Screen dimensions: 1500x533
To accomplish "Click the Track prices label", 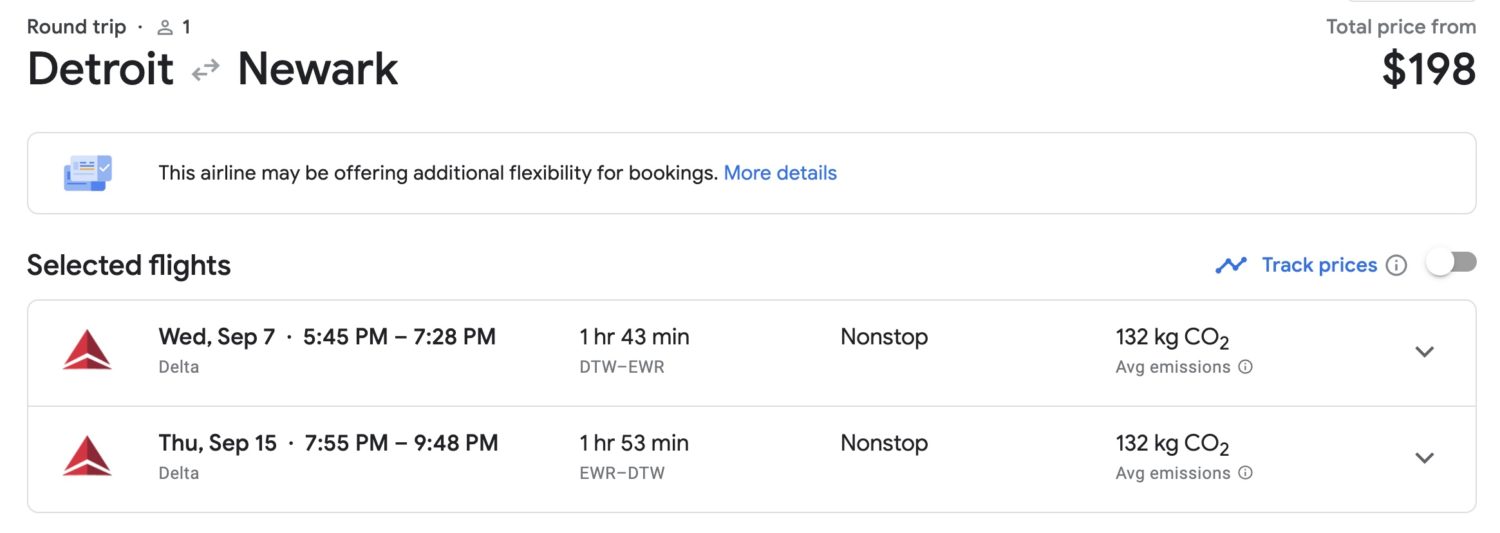I will (1319, 265).
